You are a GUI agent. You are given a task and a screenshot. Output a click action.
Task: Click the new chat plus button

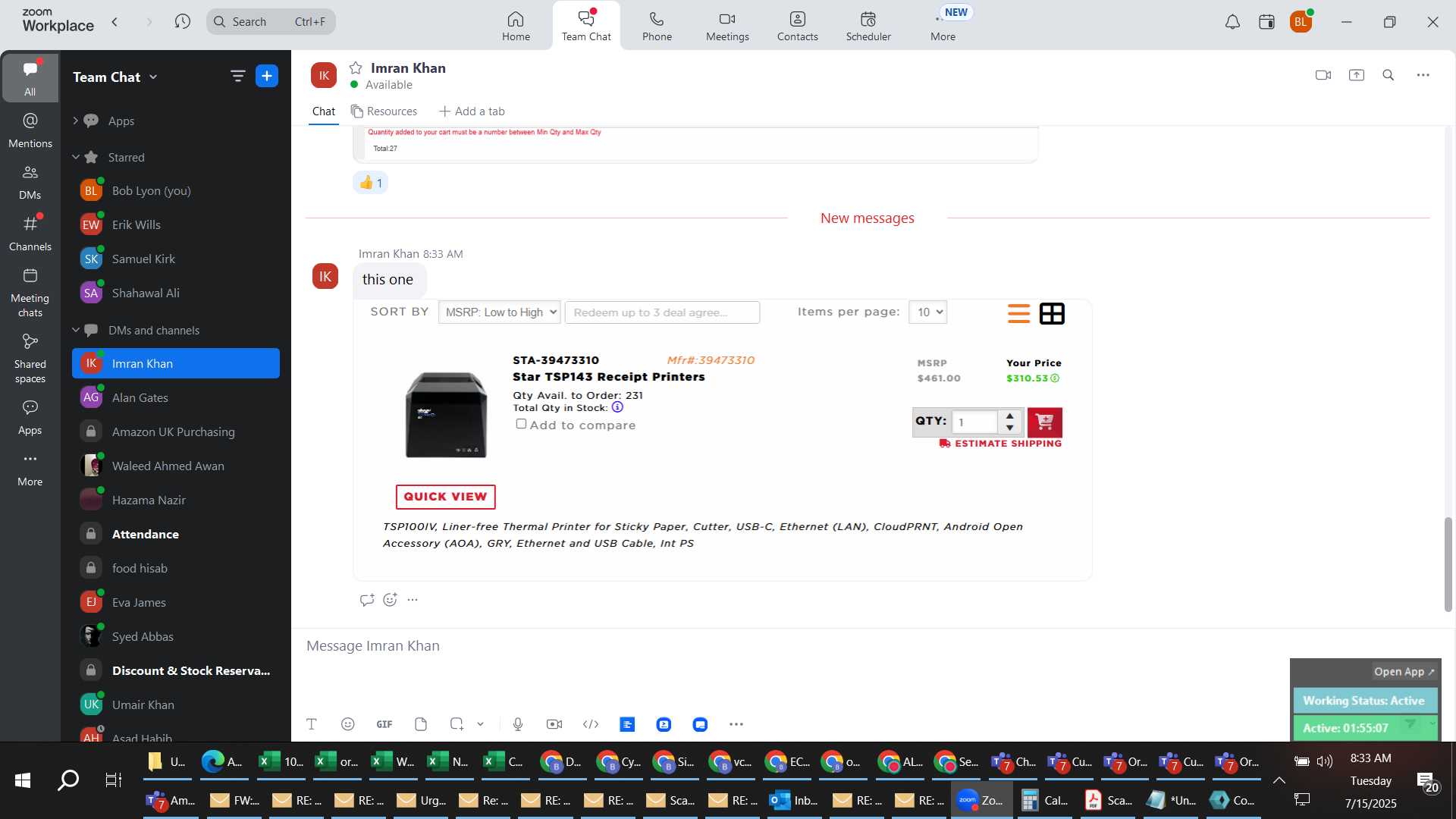[267, 76]
